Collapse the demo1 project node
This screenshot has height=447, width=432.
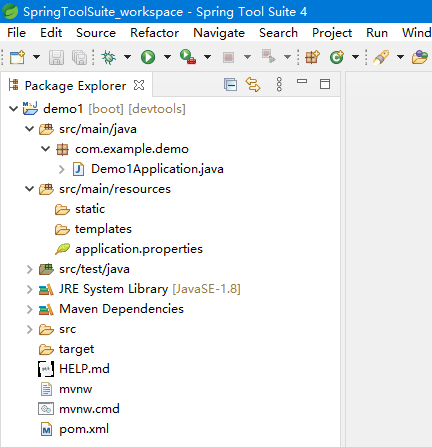point(13,109)
